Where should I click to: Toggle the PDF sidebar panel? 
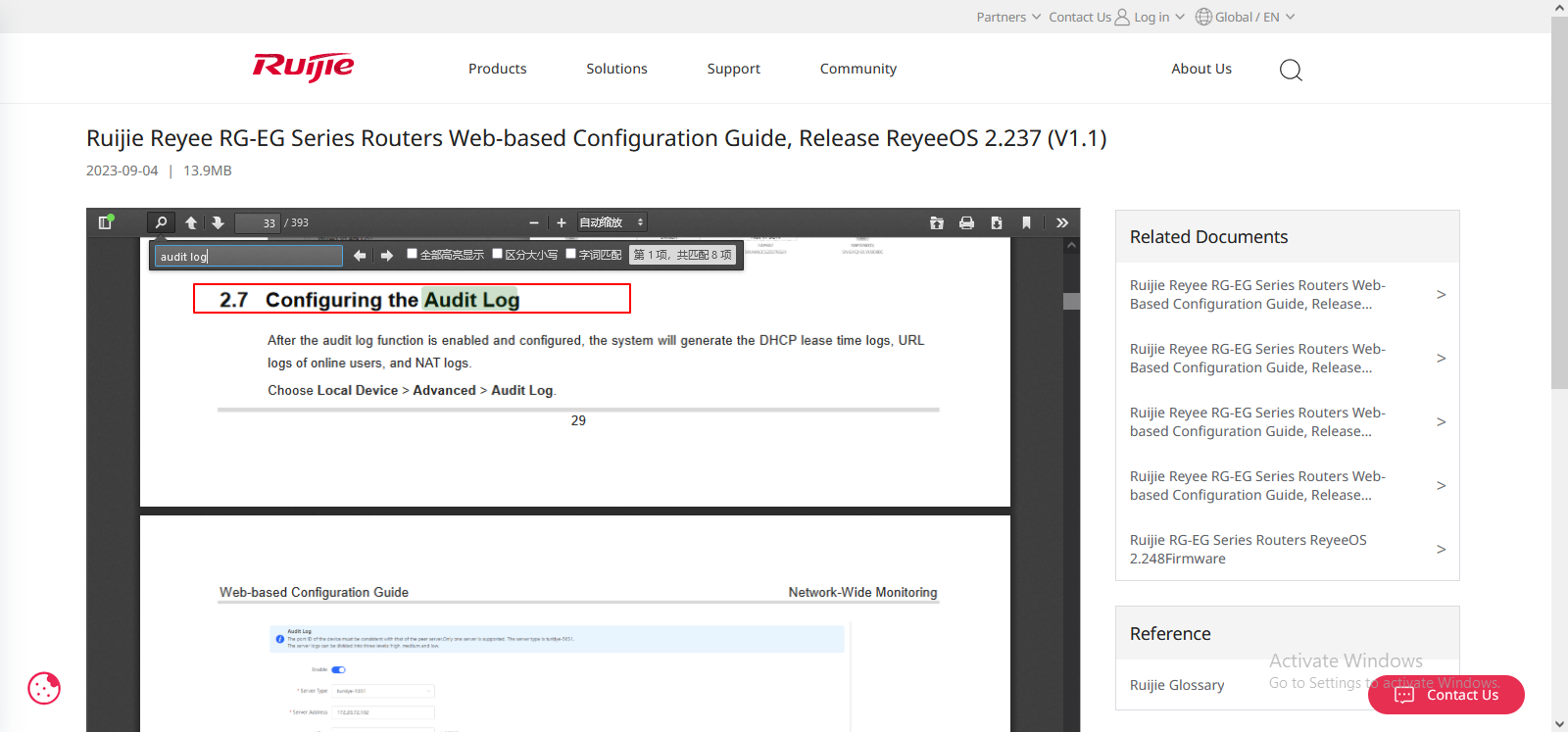click(106, 222)
